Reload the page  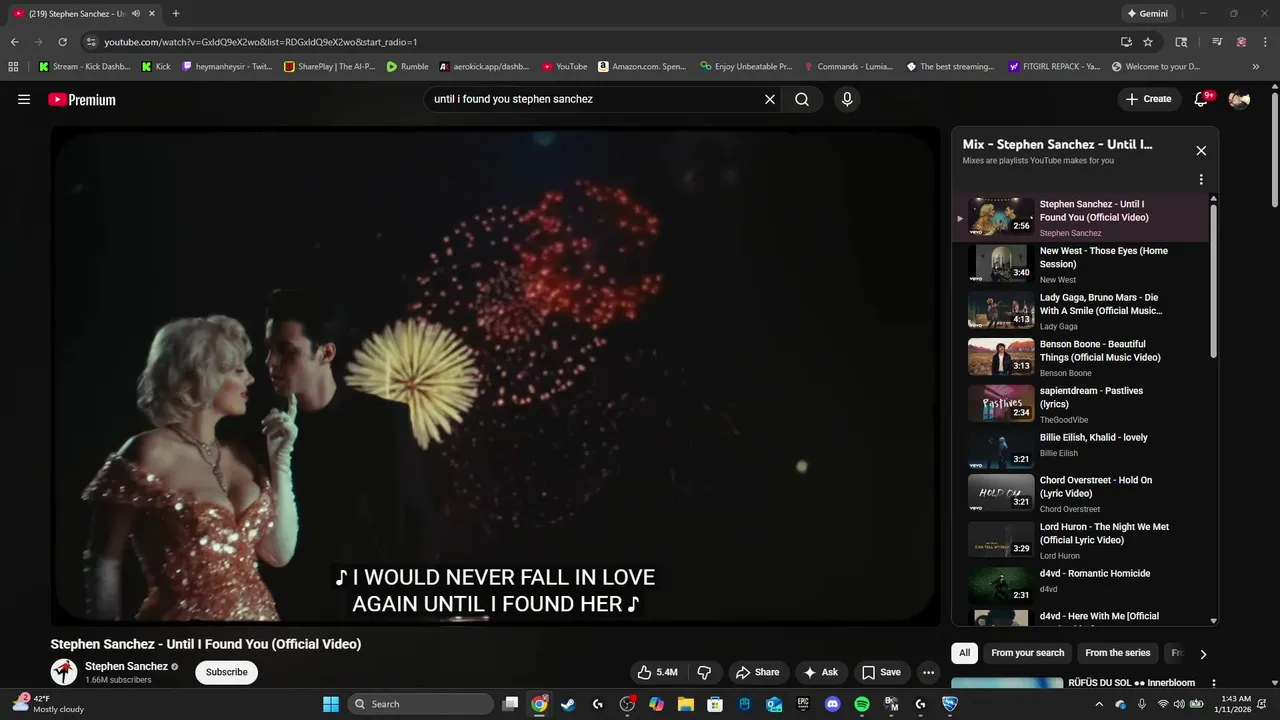[x=62, y=42]
